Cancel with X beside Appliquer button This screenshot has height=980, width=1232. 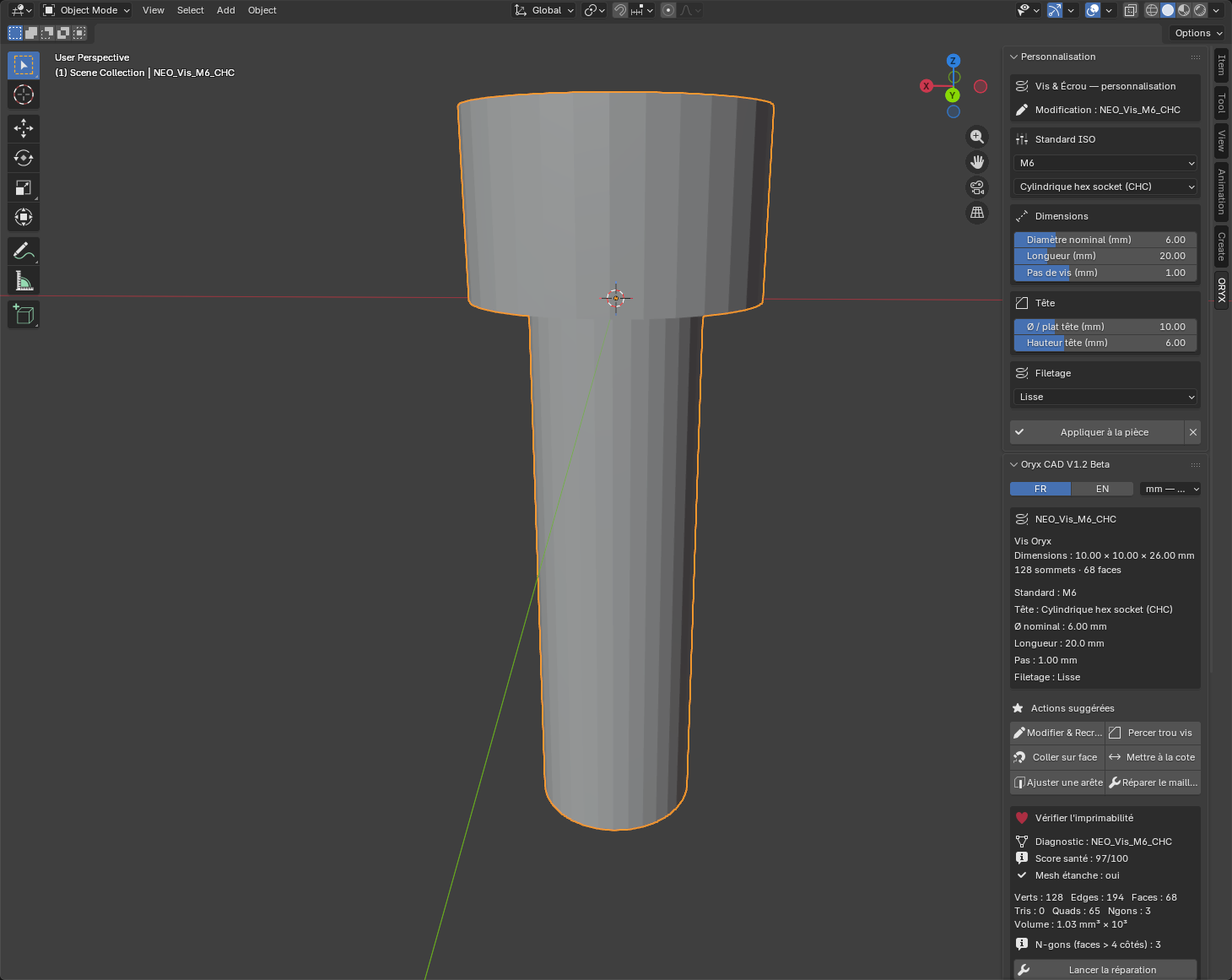[x=1192, y=432]
